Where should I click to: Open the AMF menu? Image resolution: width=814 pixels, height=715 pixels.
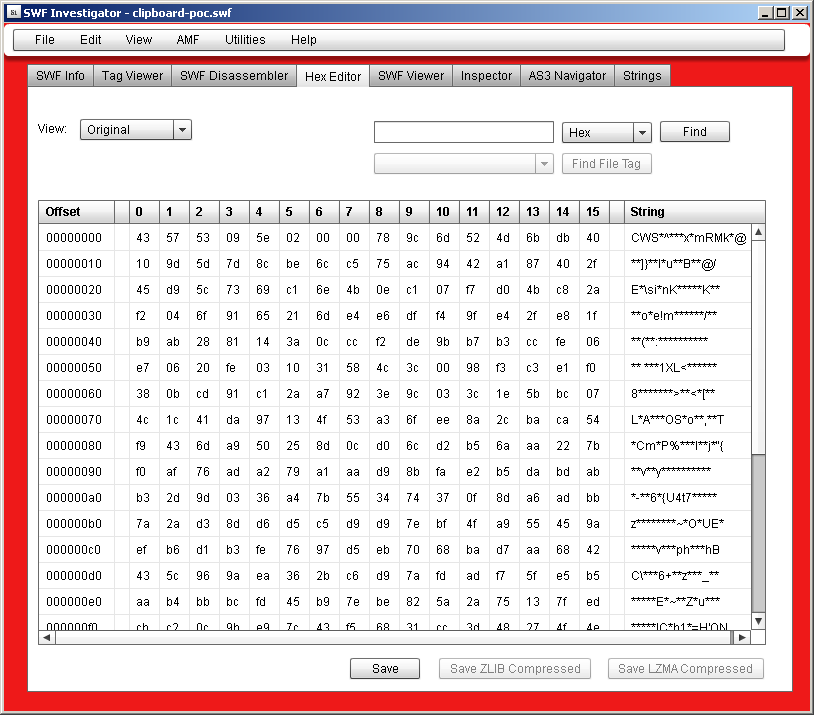click(x=188, y=40)
